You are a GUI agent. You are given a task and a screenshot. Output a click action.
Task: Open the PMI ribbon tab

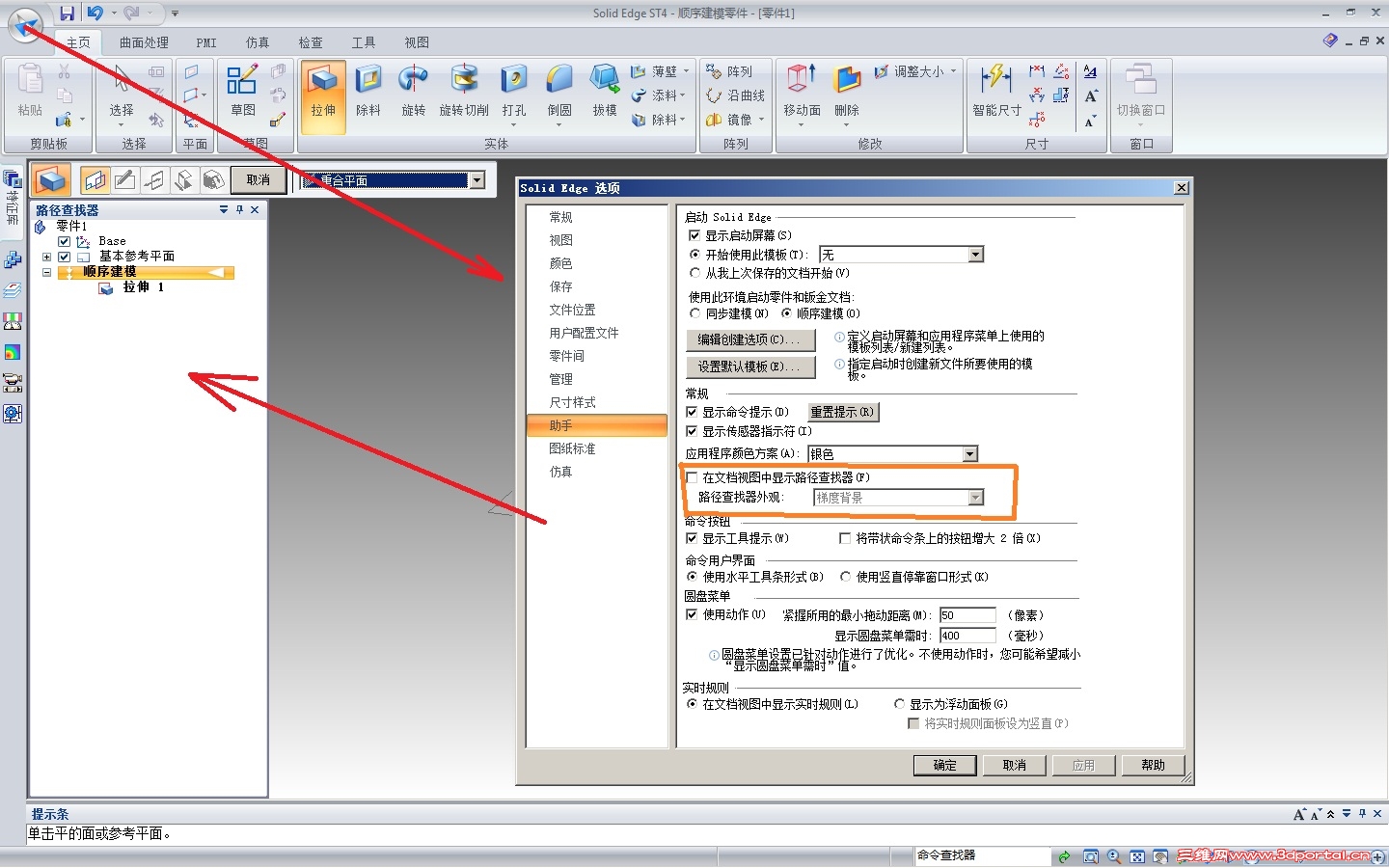click(206, 42)
